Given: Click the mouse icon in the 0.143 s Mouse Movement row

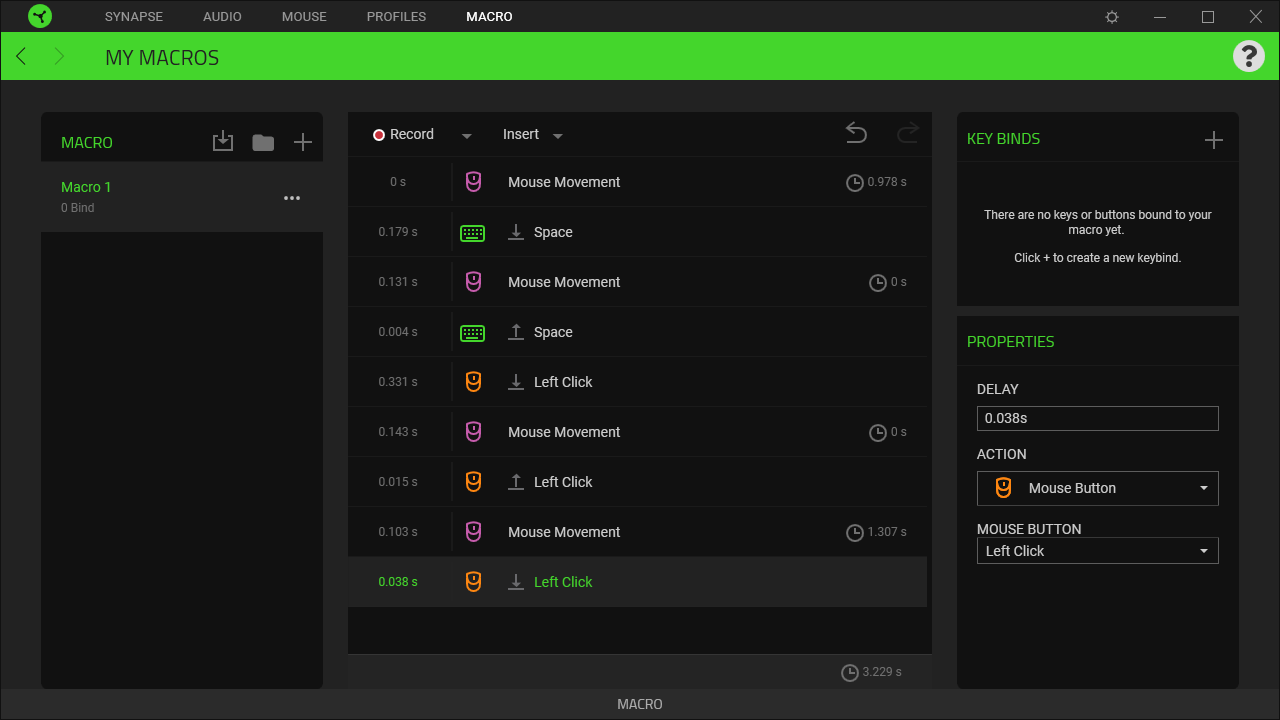Looking at the screenshot, I should (x=474, y=432).
